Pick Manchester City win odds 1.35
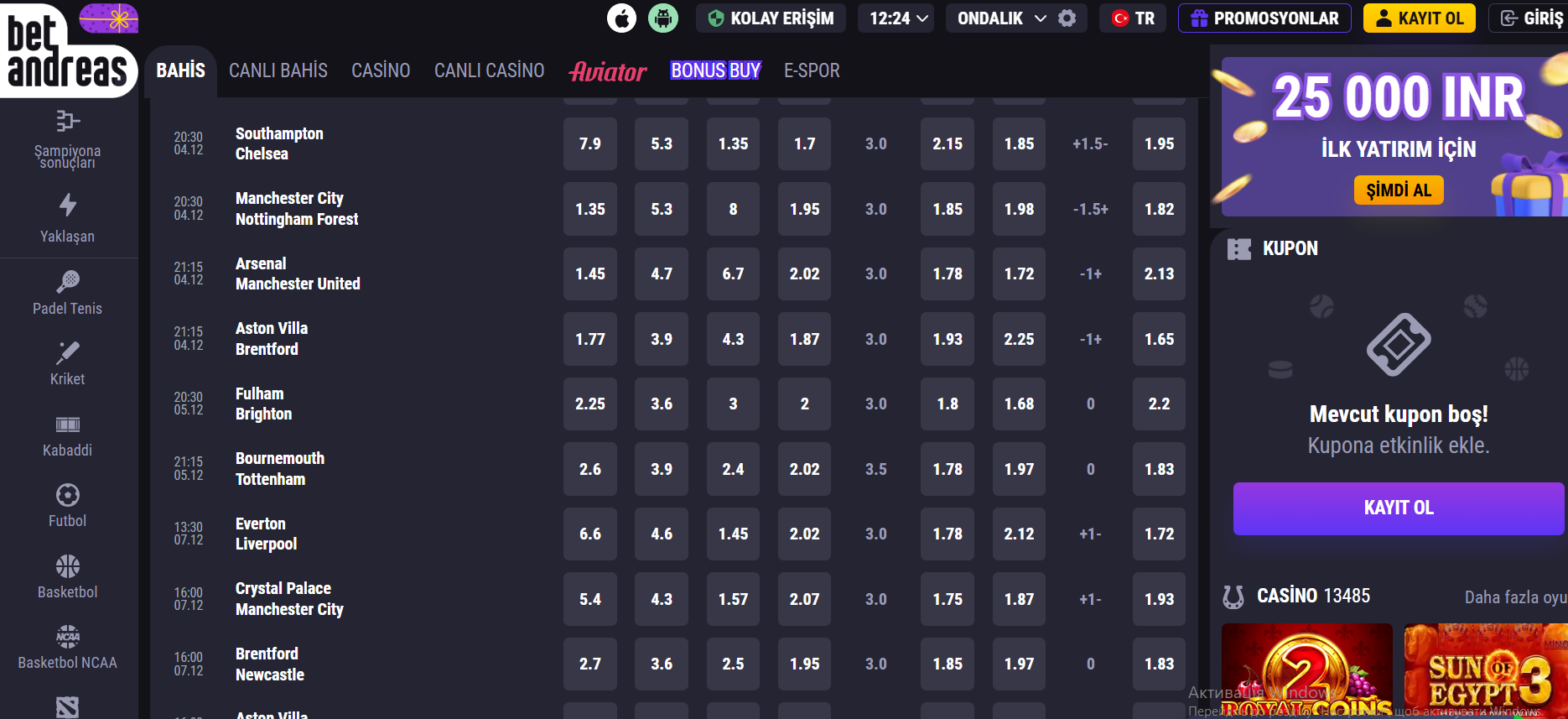This screenshot has height=719, width=1568. 590,209
